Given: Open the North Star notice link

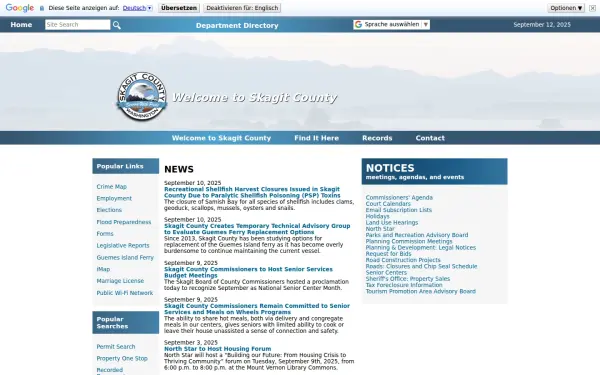Looking at the screenshot, I should pyautogui.click(x=380, y=229).
